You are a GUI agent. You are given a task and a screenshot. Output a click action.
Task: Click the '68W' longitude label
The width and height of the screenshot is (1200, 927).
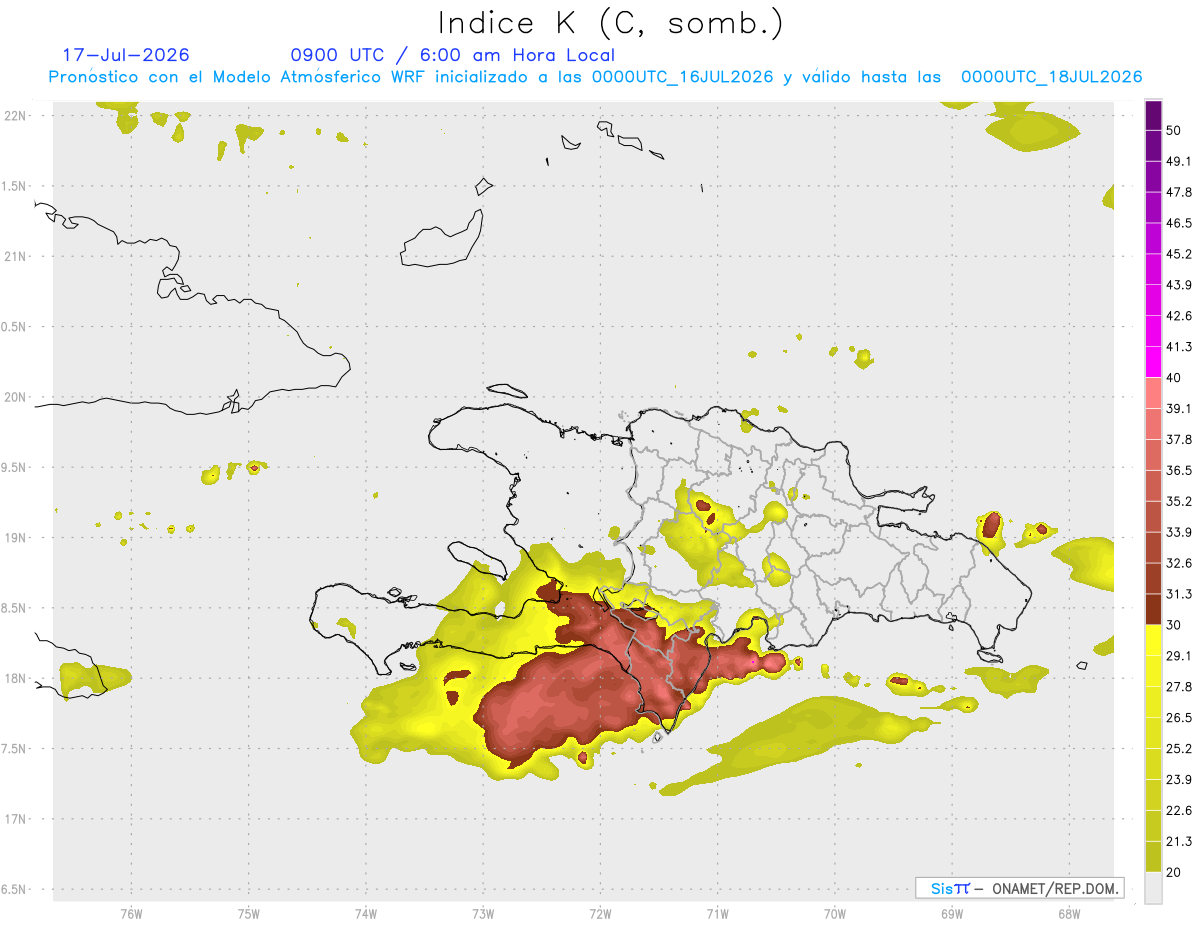coord(1068,913)
